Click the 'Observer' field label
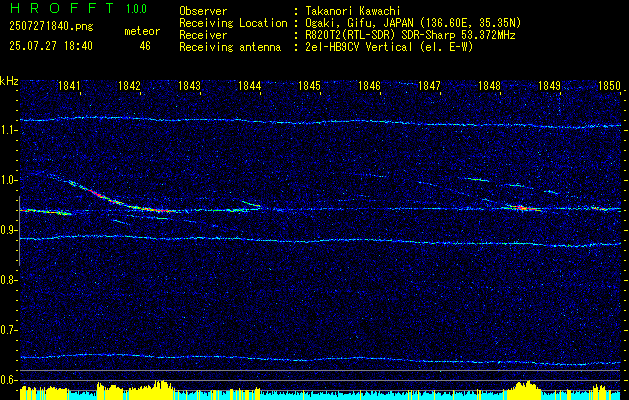 [x=203, y=11]
